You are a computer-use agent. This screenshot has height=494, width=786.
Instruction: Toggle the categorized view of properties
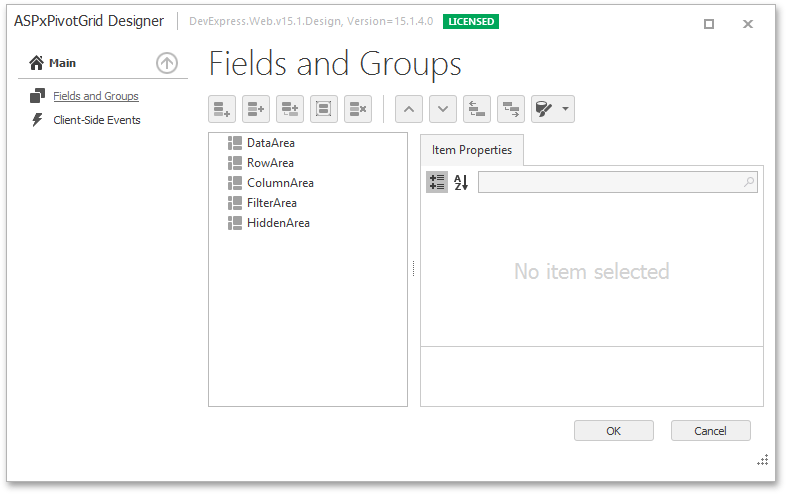point(437,182)
